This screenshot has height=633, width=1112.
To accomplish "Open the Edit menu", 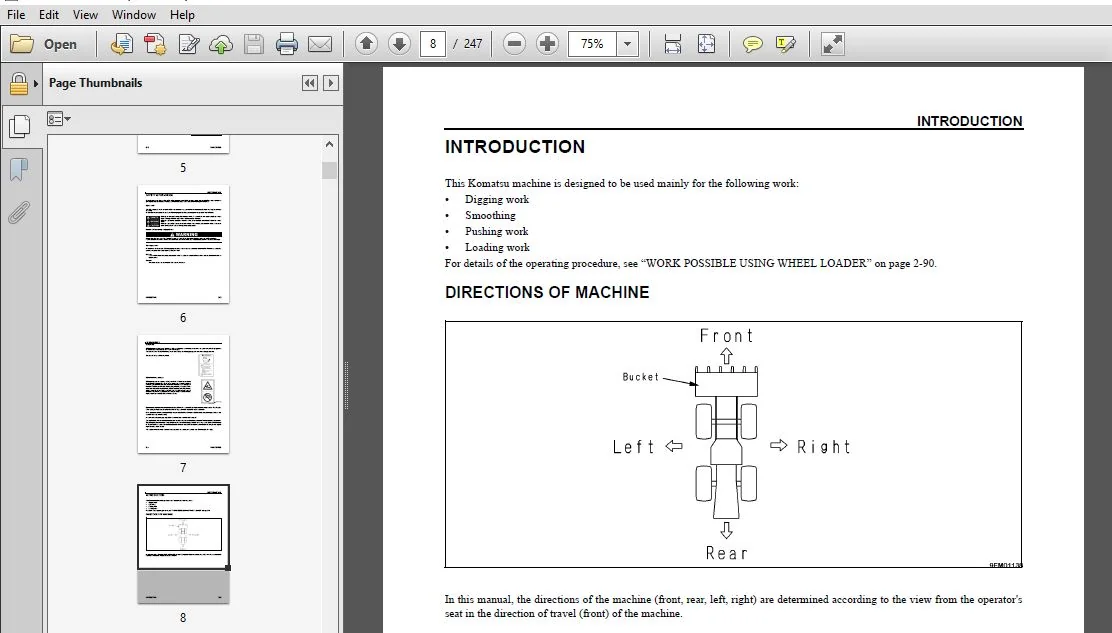I will pyautogui.click(x=49, y=14).
